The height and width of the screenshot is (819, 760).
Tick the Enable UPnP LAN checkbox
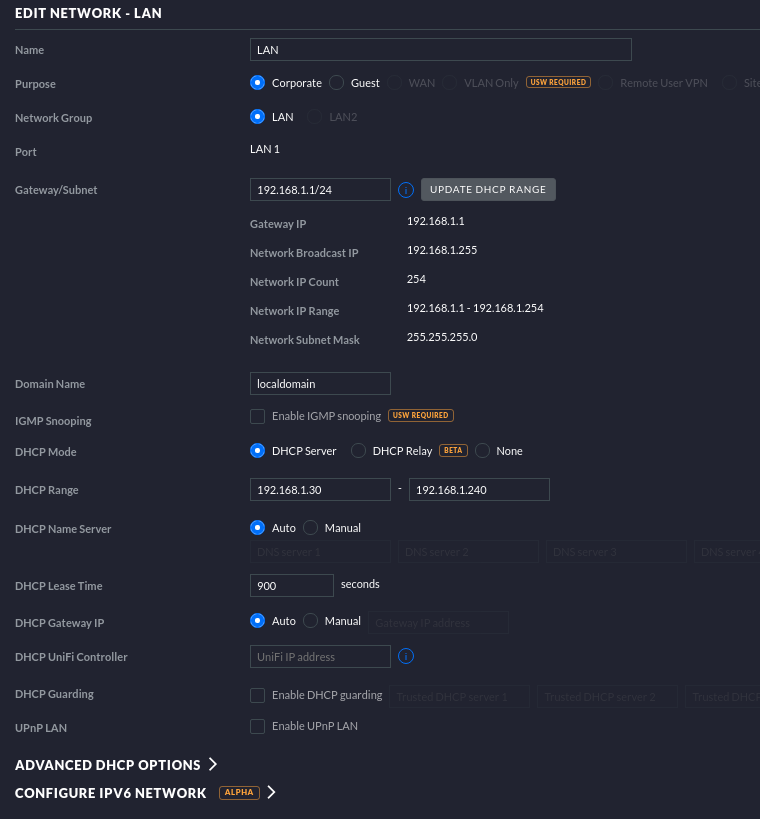(x=258, y=726)
